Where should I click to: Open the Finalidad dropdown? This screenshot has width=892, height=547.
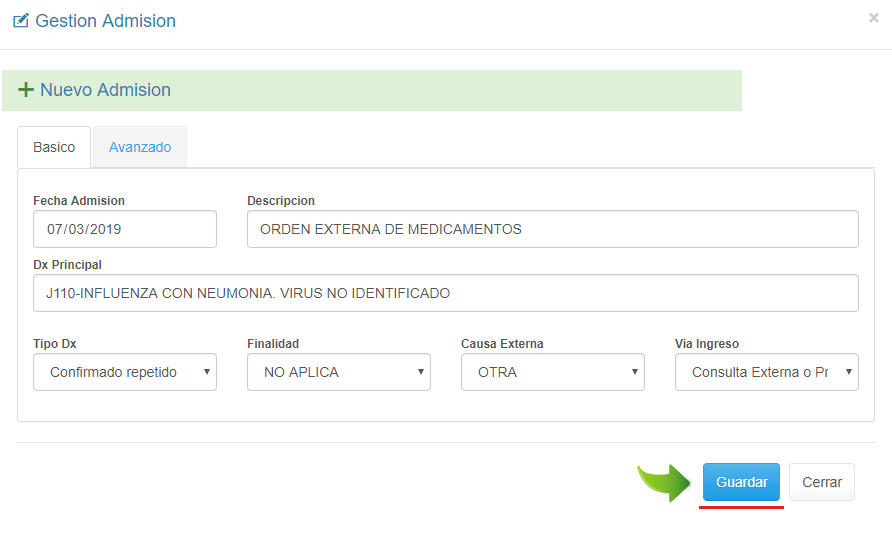(x=339, y=372)
